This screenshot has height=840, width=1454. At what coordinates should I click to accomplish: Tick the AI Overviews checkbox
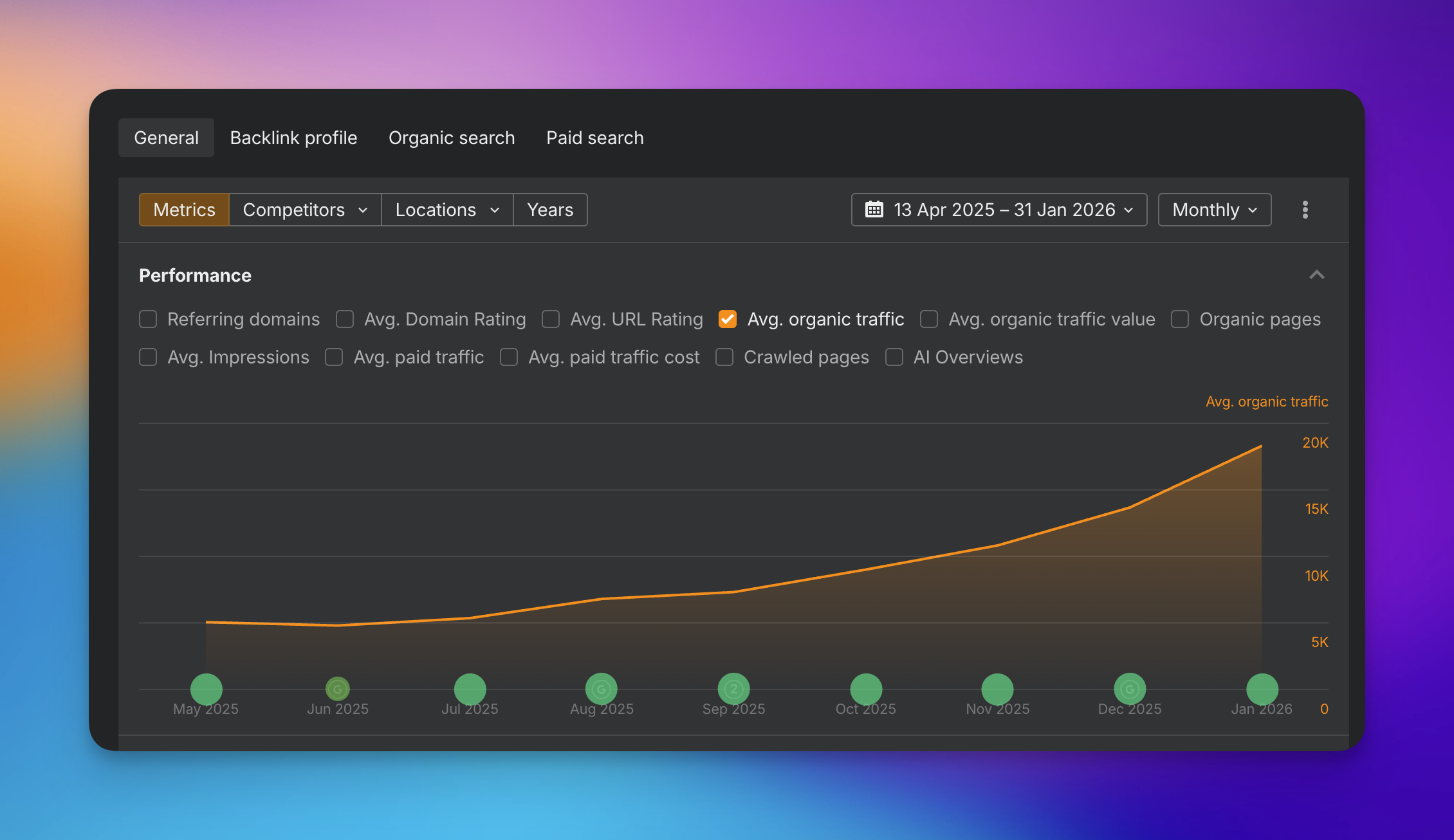point(894,357)
